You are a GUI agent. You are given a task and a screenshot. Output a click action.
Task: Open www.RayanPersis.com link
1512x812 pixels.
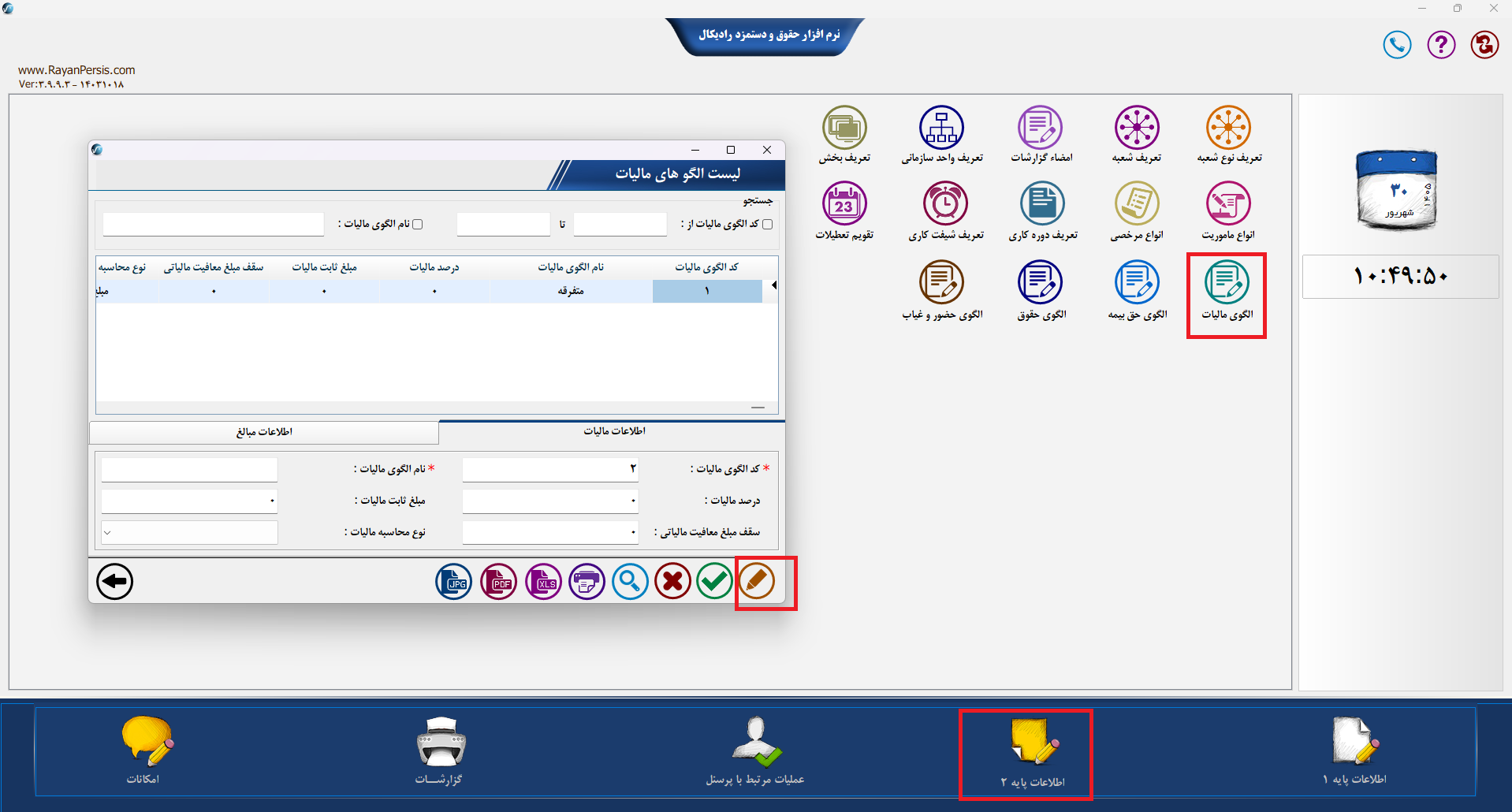pyautogui.click(x=76, y=70)
